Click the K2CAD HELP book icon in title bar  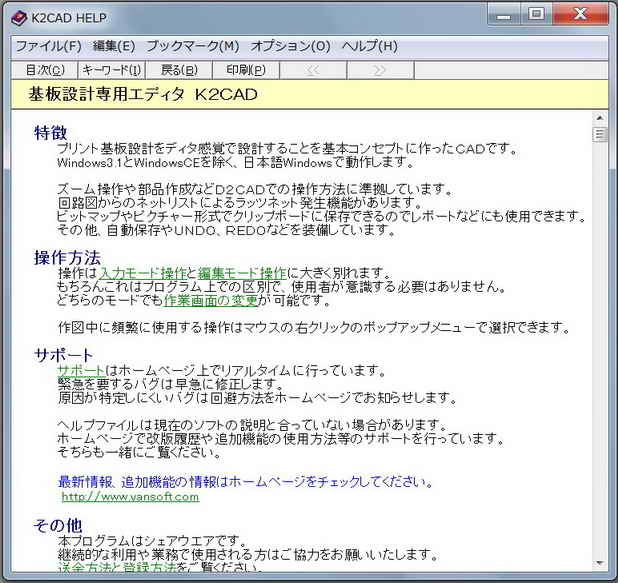coord(18,18)
